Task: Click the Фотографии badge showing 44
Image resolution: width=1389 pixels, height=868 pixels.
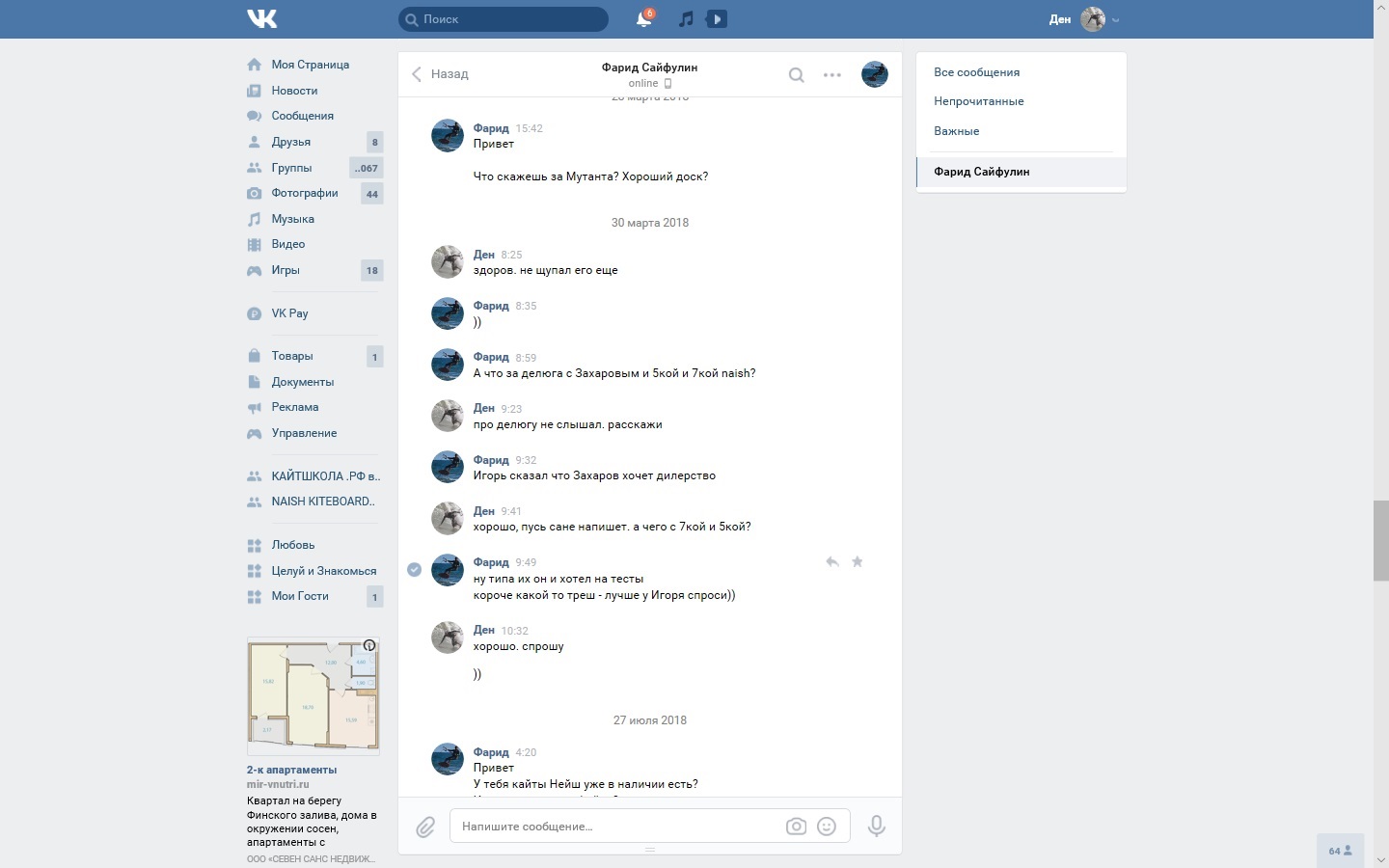Action: coord(372,194)
